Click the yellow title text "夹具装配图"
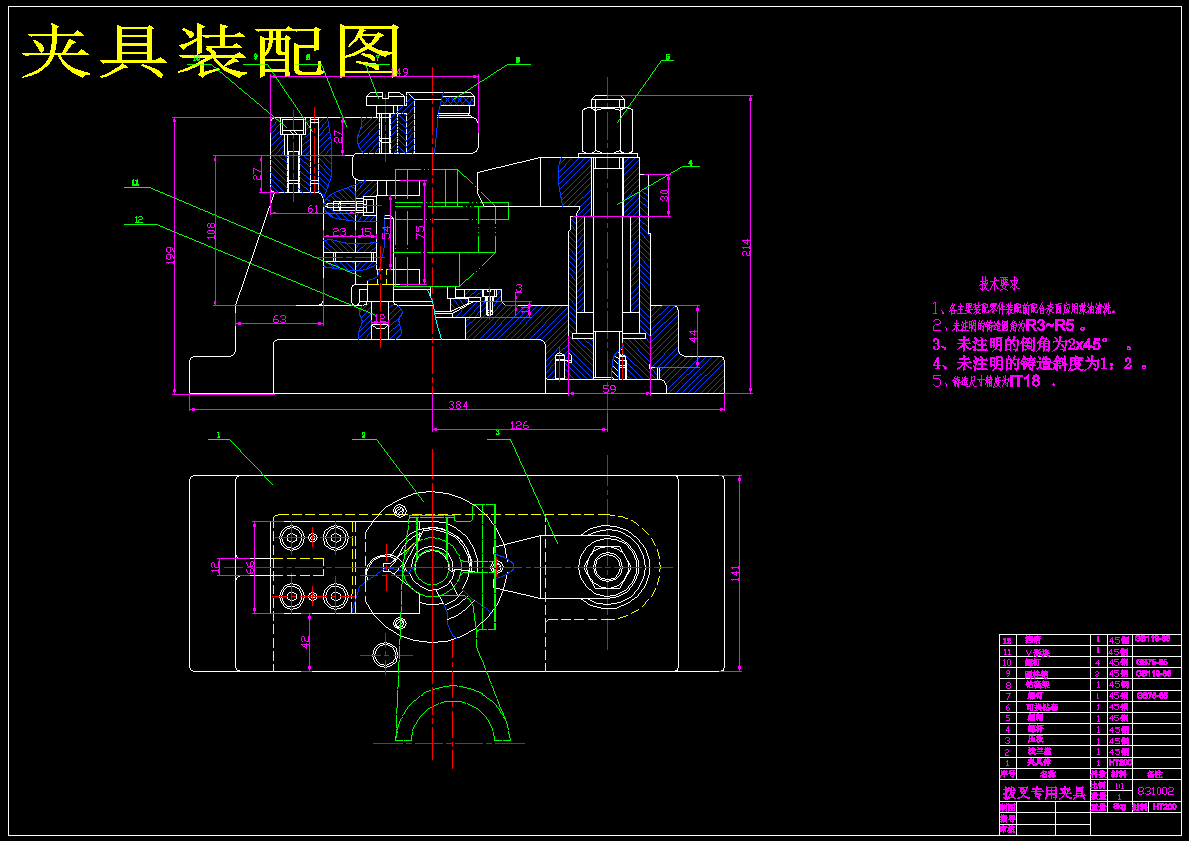Image resolution: width=1189 pixels, height=841 pixels. [210, 52]
